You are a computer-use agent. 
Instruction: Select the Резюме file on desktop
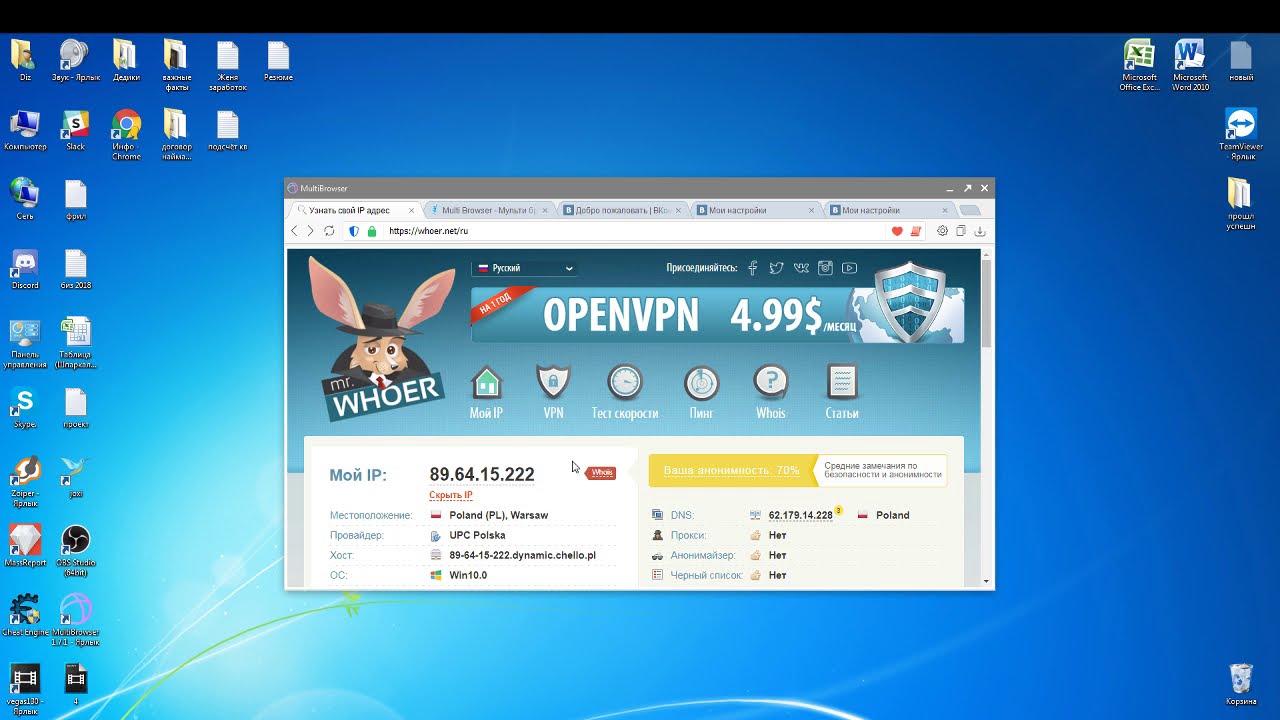(x=278, y=62)
